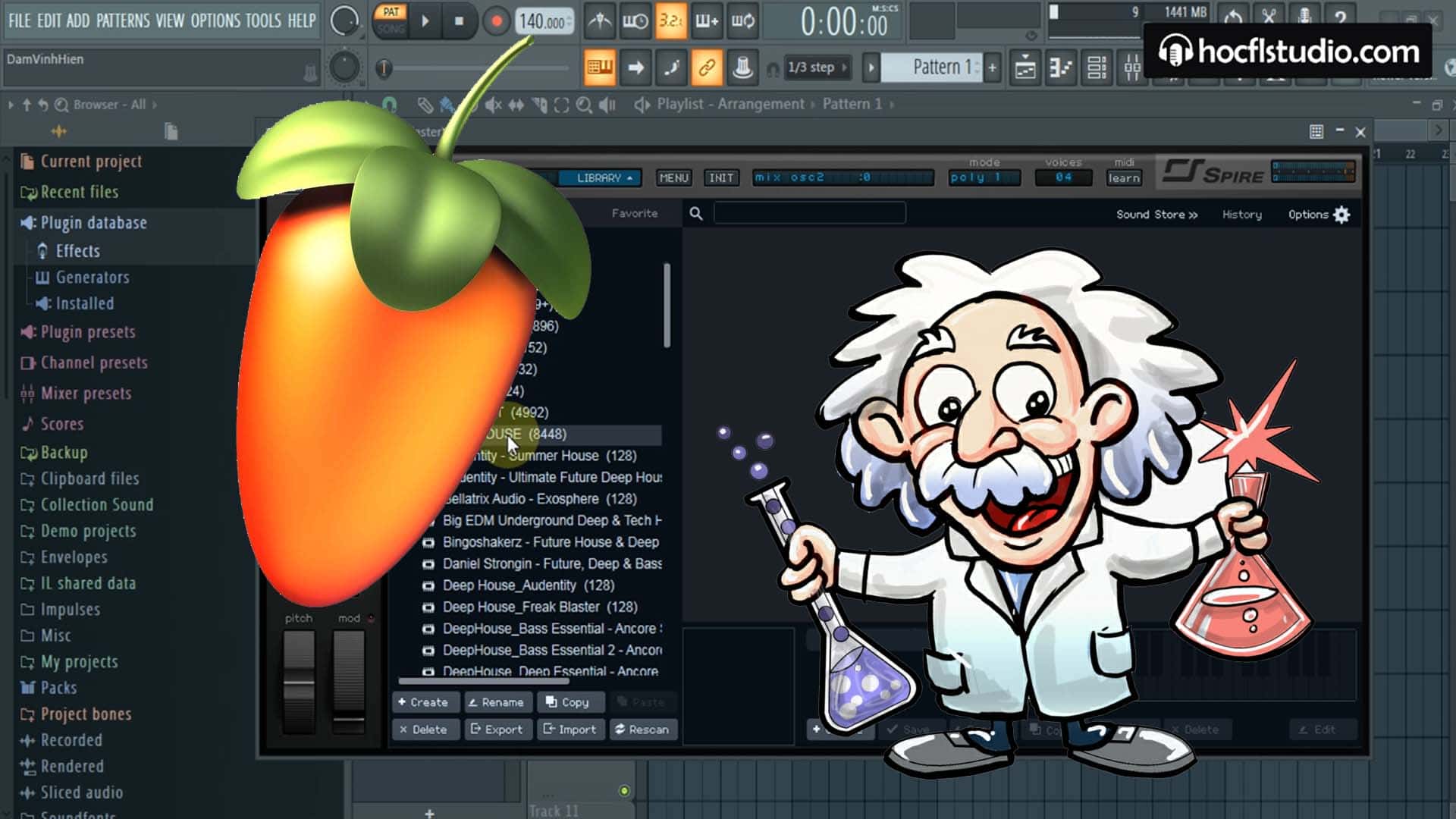The width and height of the screenshot is (1456, 819).
Task: Select the paint brush tool in Playlist
Action: tap(448, 105)
